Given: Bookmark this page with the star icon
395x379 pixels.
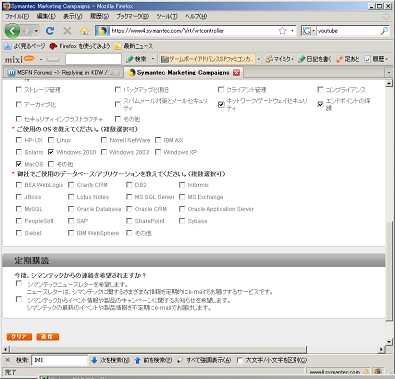Looking at the screenshot, I should click(x=282, y=31).
